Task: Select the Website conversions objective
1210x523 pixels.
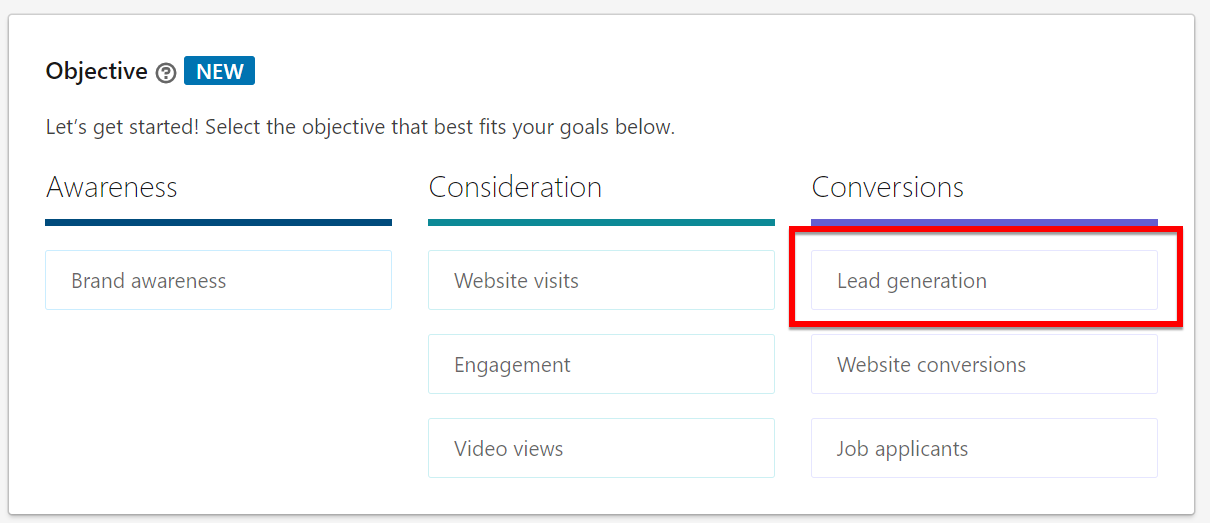Action: 984,364
